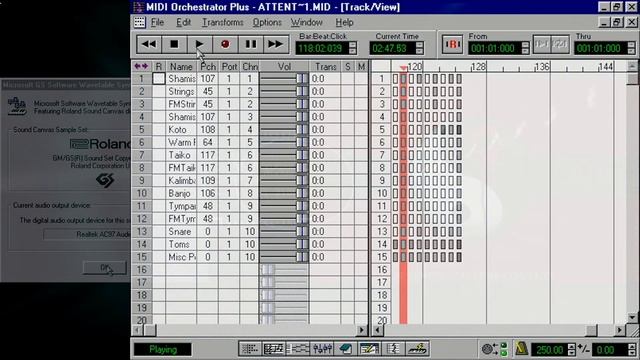Select track row number 13
This screenshot has width=640, height=360.
coord(142,231)
